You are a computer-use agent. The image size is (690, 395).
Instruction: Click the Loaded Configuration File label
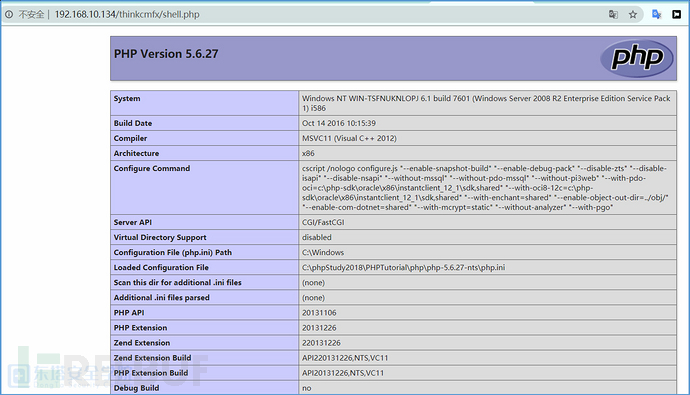click(161, 267)
